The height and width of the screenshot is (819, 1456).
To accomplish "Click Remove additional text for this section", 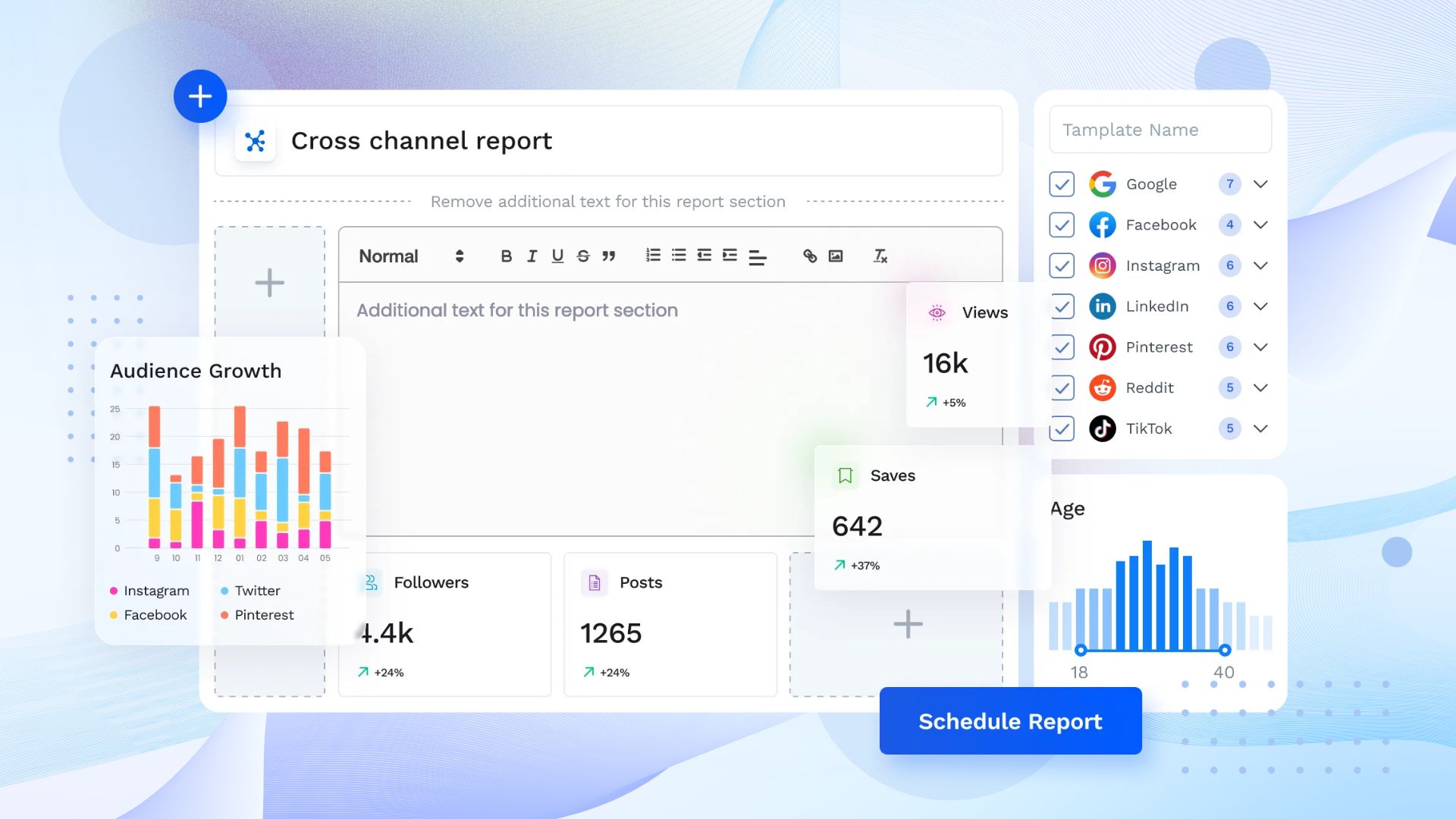I will point(607,202).
